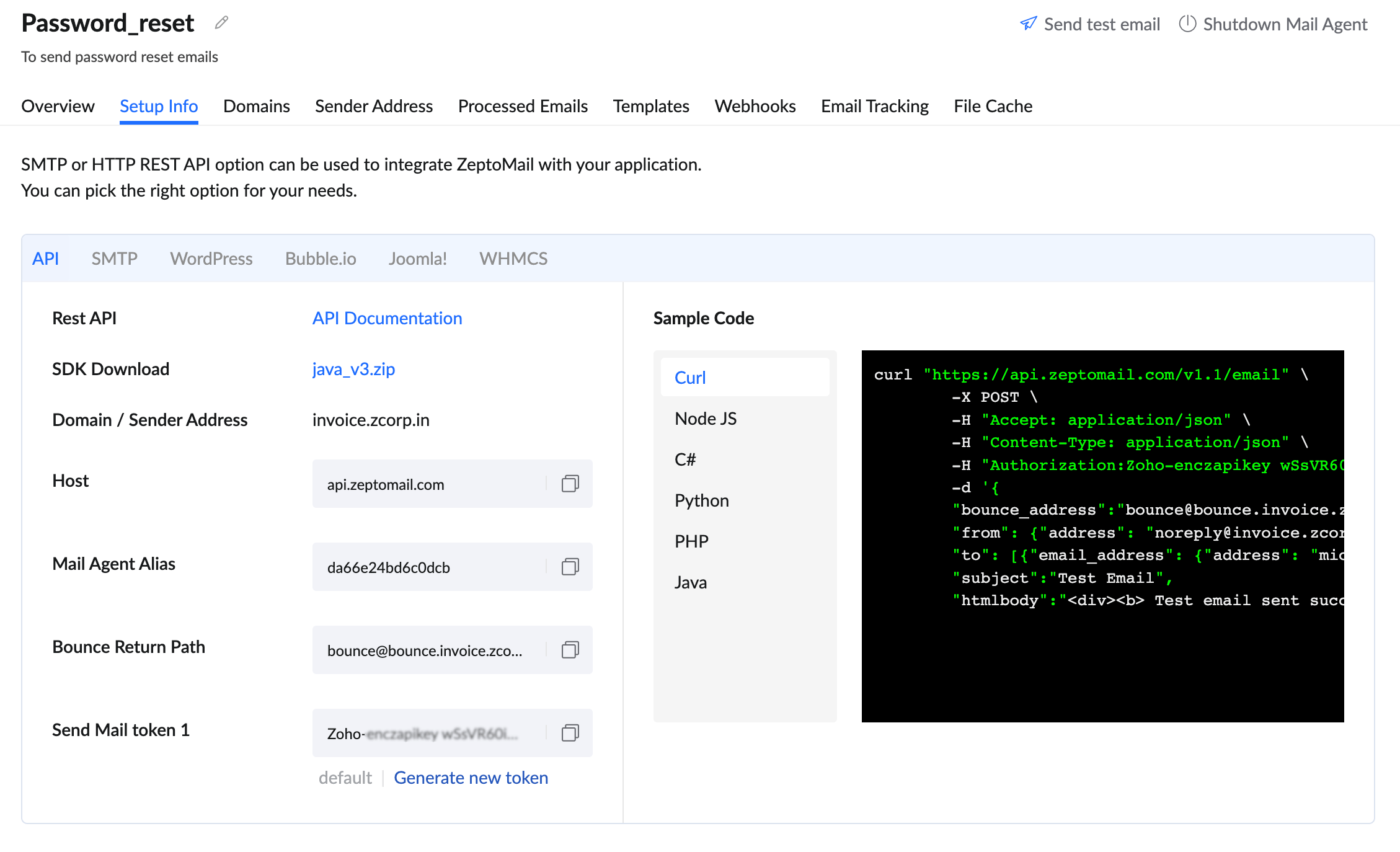
Task: Click the paper plane Send test email icon
Action: tap(1028, 24)
